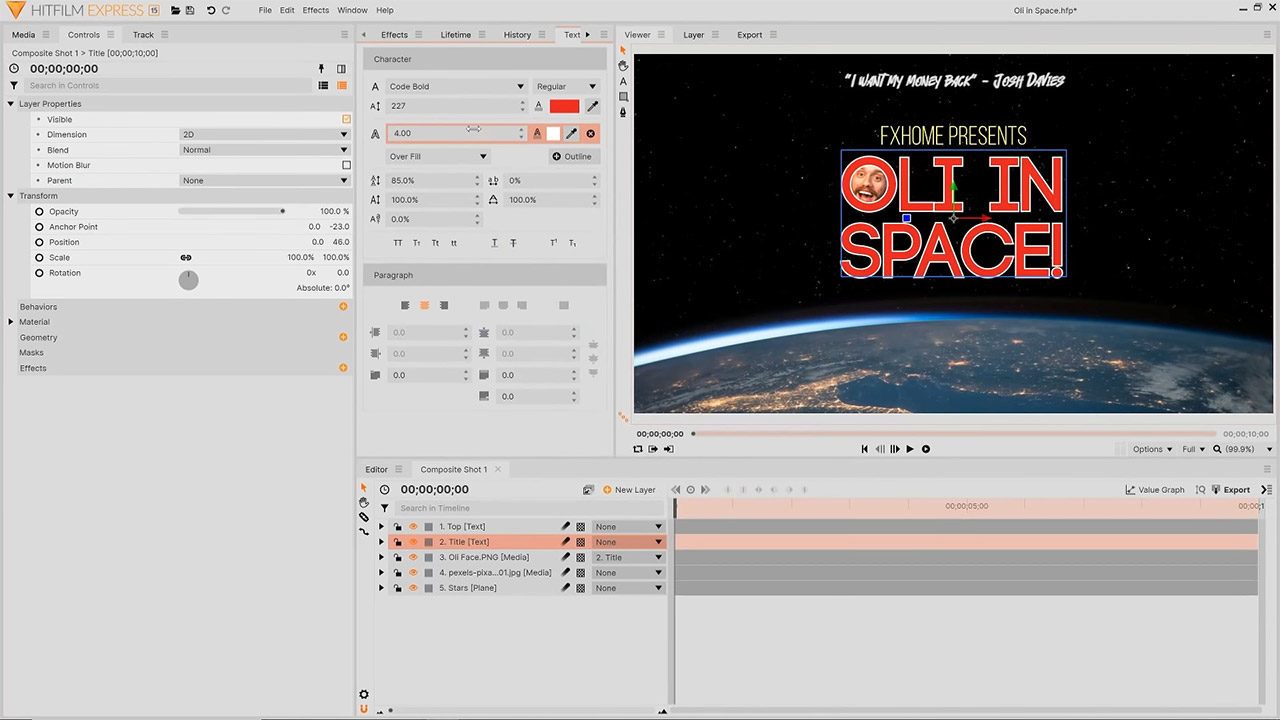Switch to the Export tab
Screen dimensions: 1280x720
[x=749, y=35]
